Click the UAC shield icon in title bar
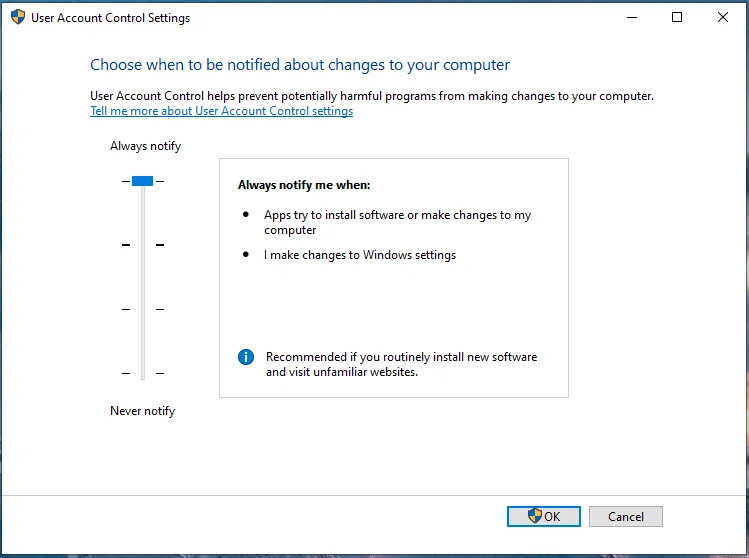Viewport: 749px width, 558px height. click(18, 17)
